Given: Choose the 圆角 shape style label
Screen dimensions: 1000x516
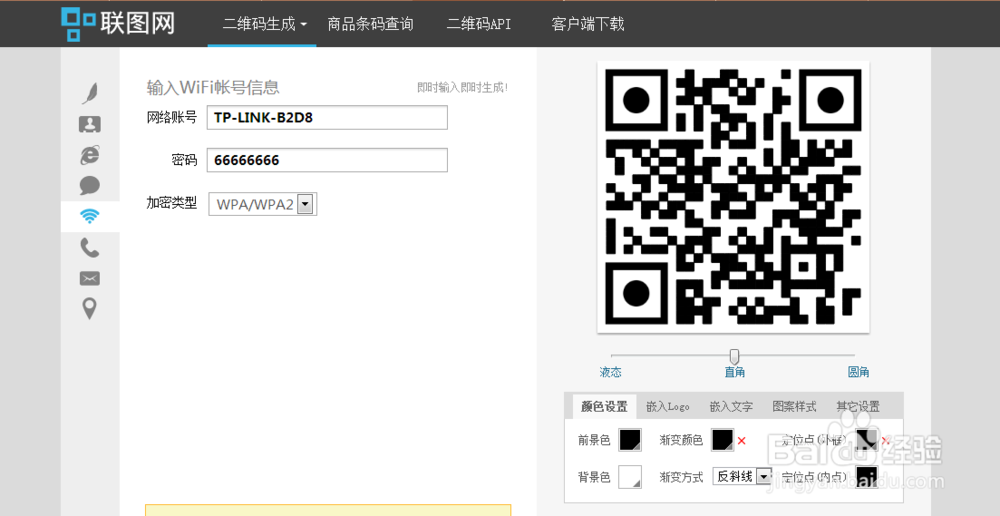Looking at the screenshot, I should pos(858,372).
